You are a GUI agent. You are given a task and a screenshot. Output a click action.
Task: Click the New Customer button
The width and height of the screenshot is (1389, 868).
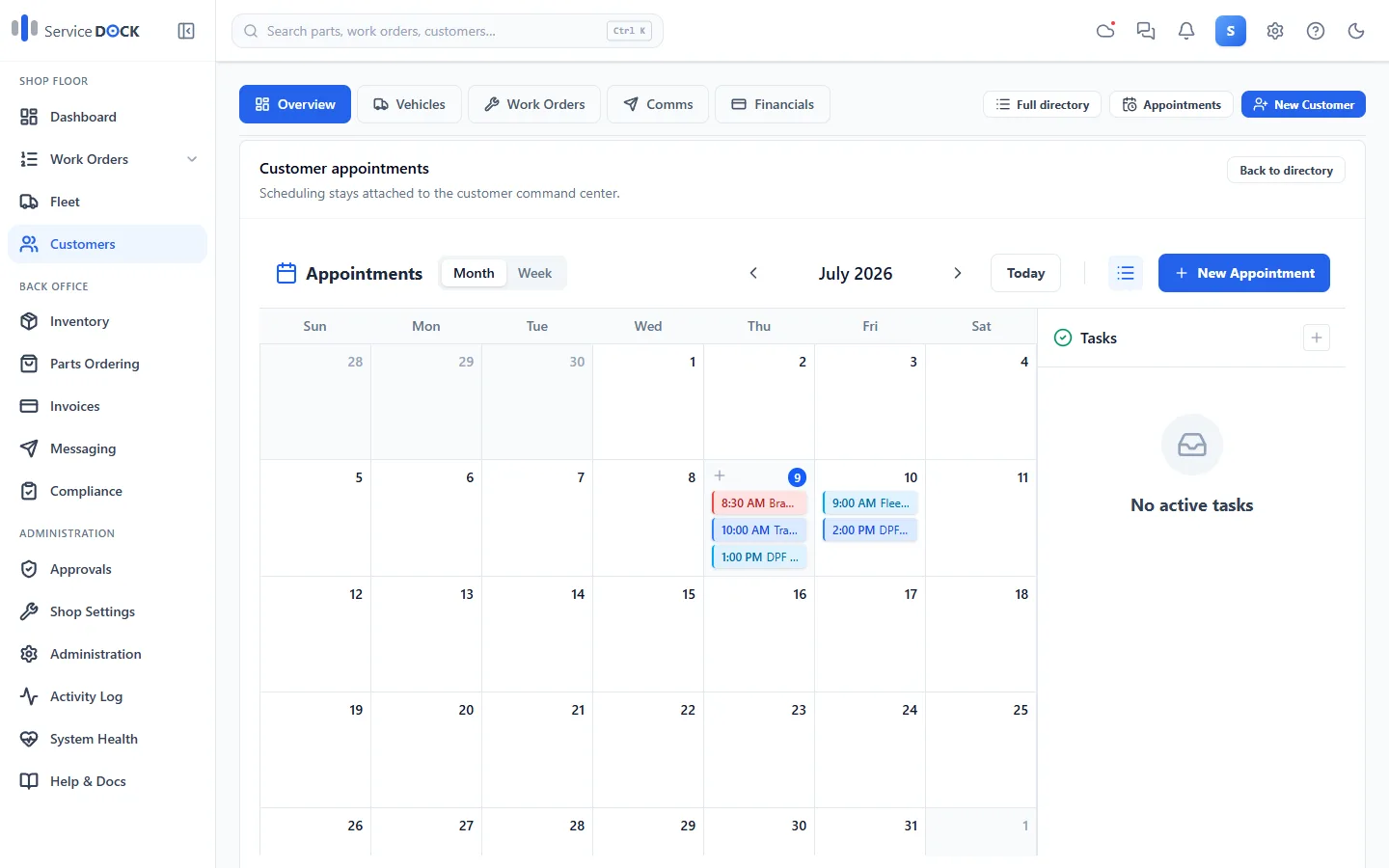[1303, 104]
